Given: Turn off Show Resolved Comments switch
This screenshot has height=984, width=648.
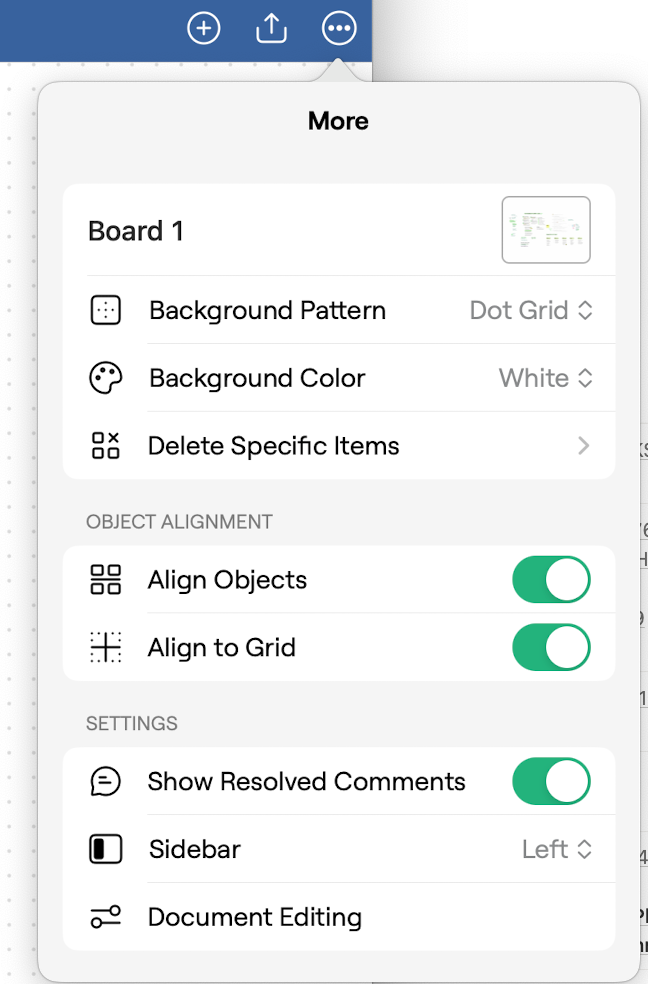Looking at the screenshot, I should (551, 781).
